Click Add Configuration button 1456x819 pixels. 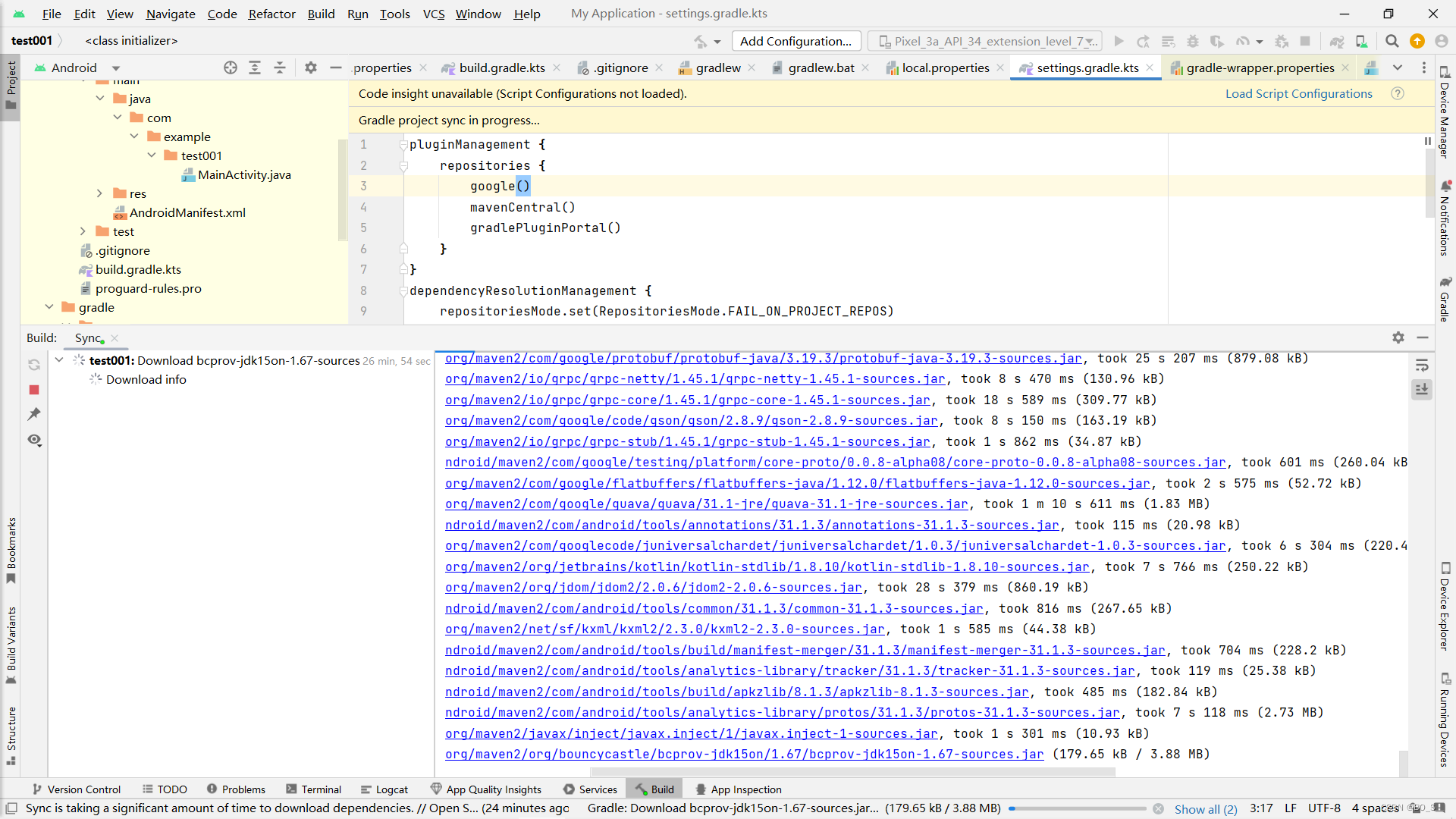(x=795, y=41)
